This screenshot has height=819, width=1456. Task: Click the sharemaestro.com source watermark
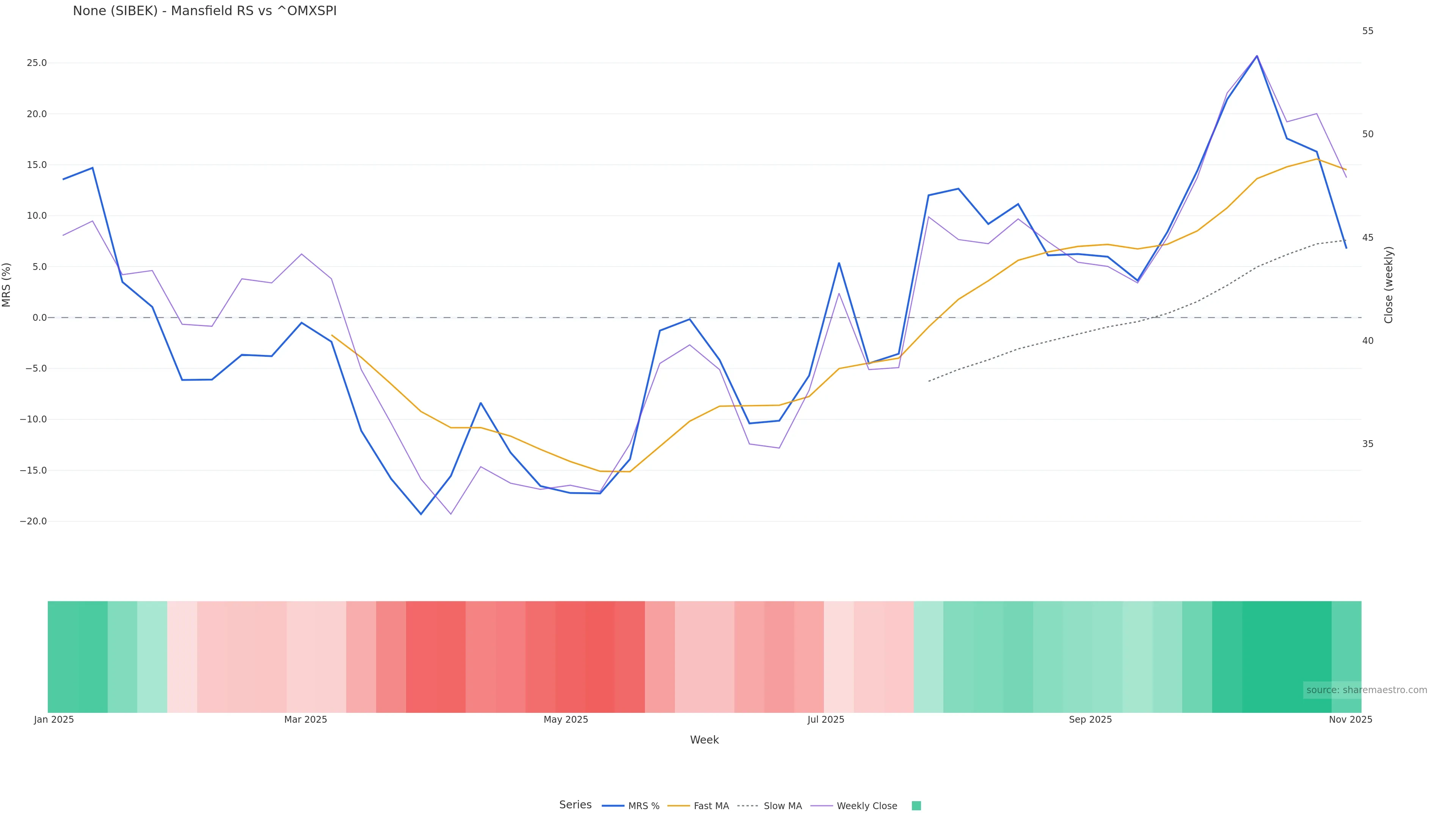point(1366,690)
